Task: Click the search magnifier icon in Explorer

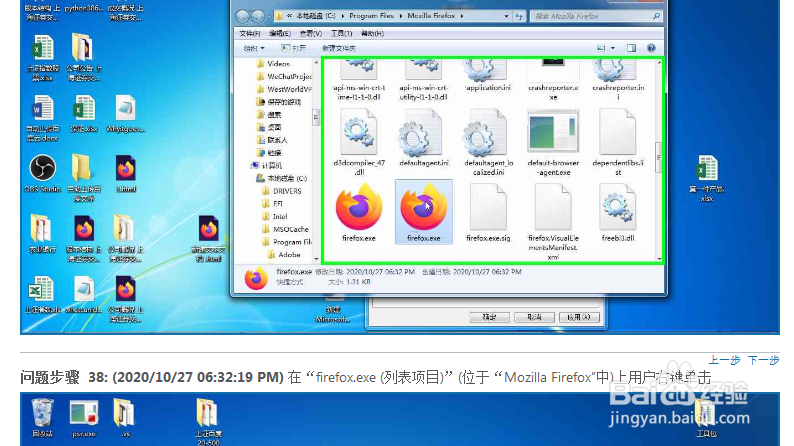Action: pyautogui.click(x=656, y=16)
